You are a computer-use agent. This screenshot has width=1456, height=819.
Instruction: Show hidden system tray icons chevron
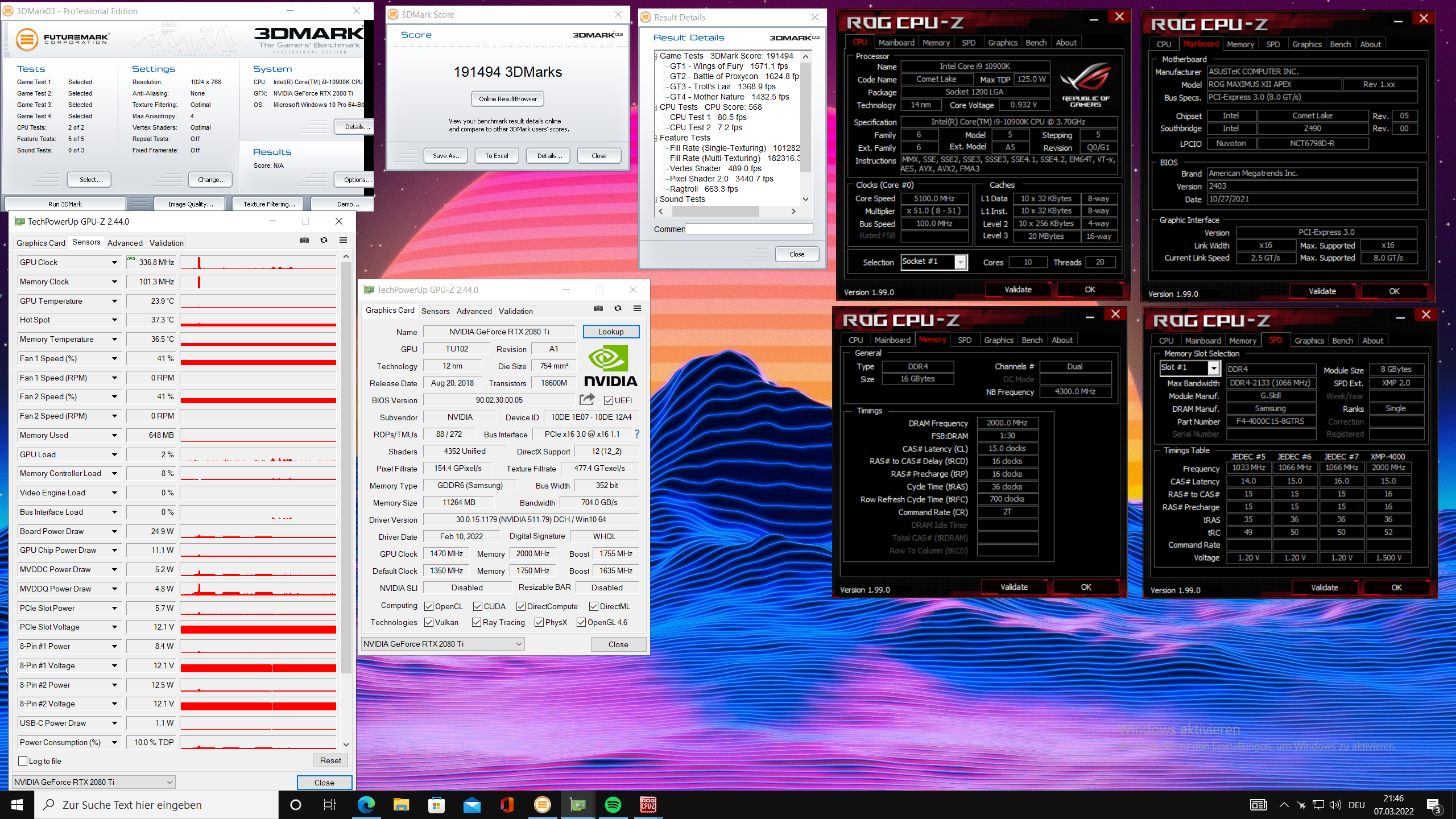coord(1284,805)
